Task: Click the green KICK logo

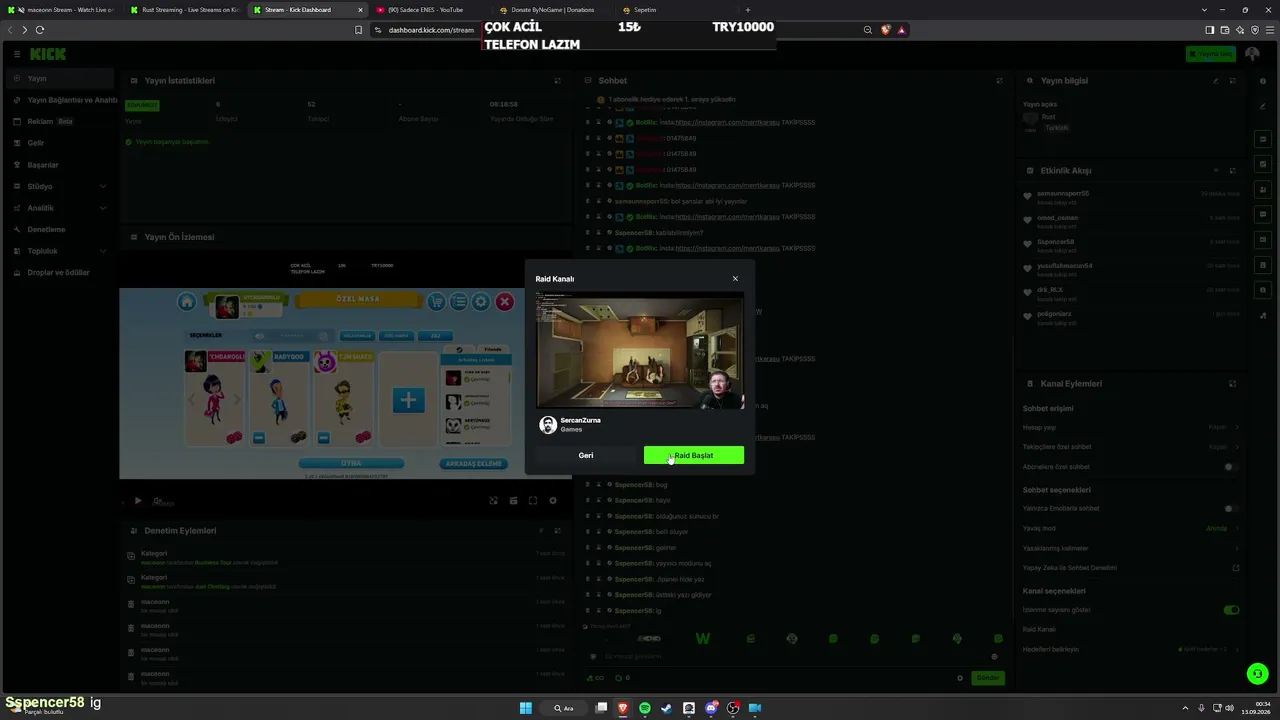Action: point(48,54)
